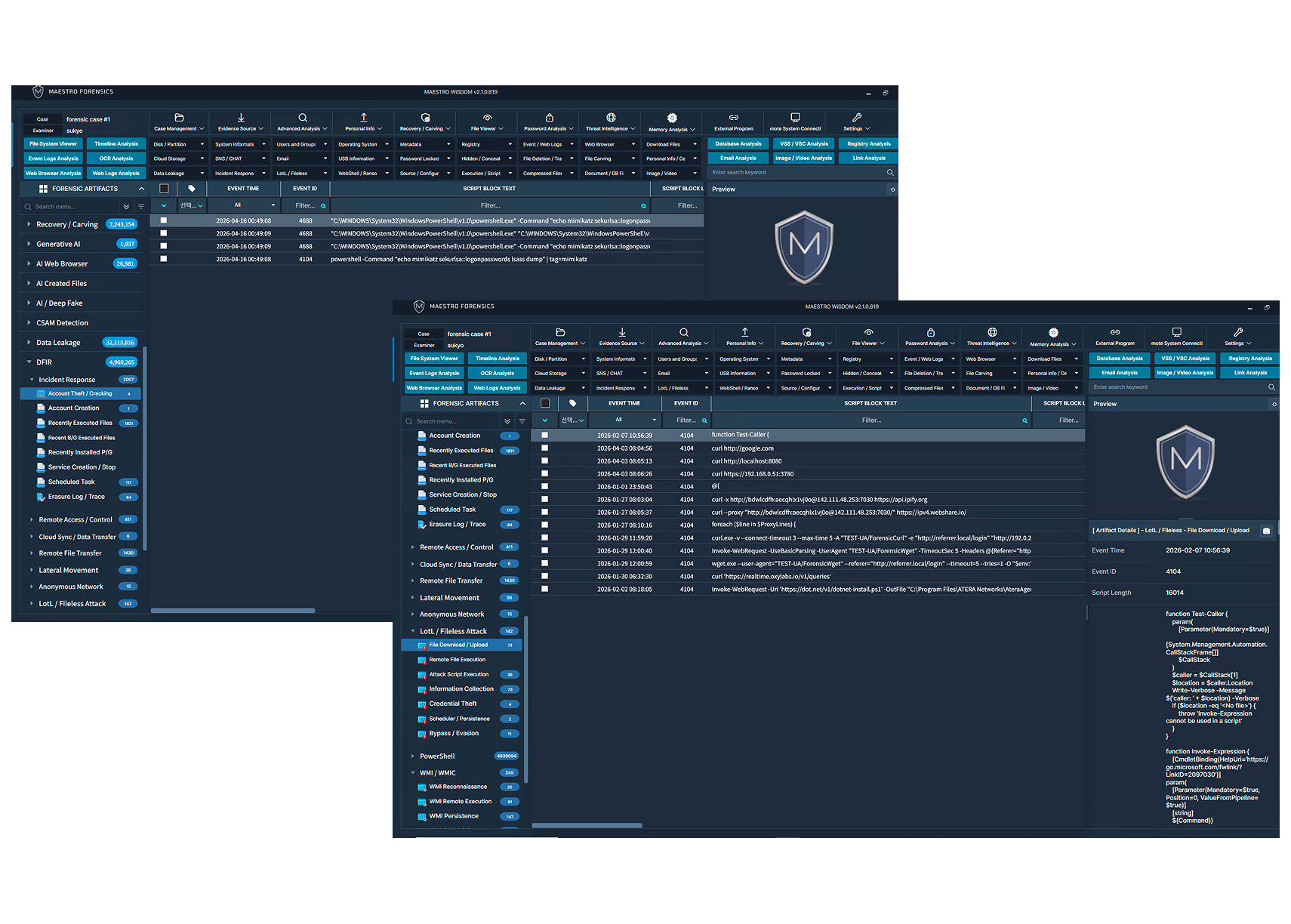Collapse LotL / Fileless Attack node in front window
This screenshot has height=924, width=1291.
point(412,632)
